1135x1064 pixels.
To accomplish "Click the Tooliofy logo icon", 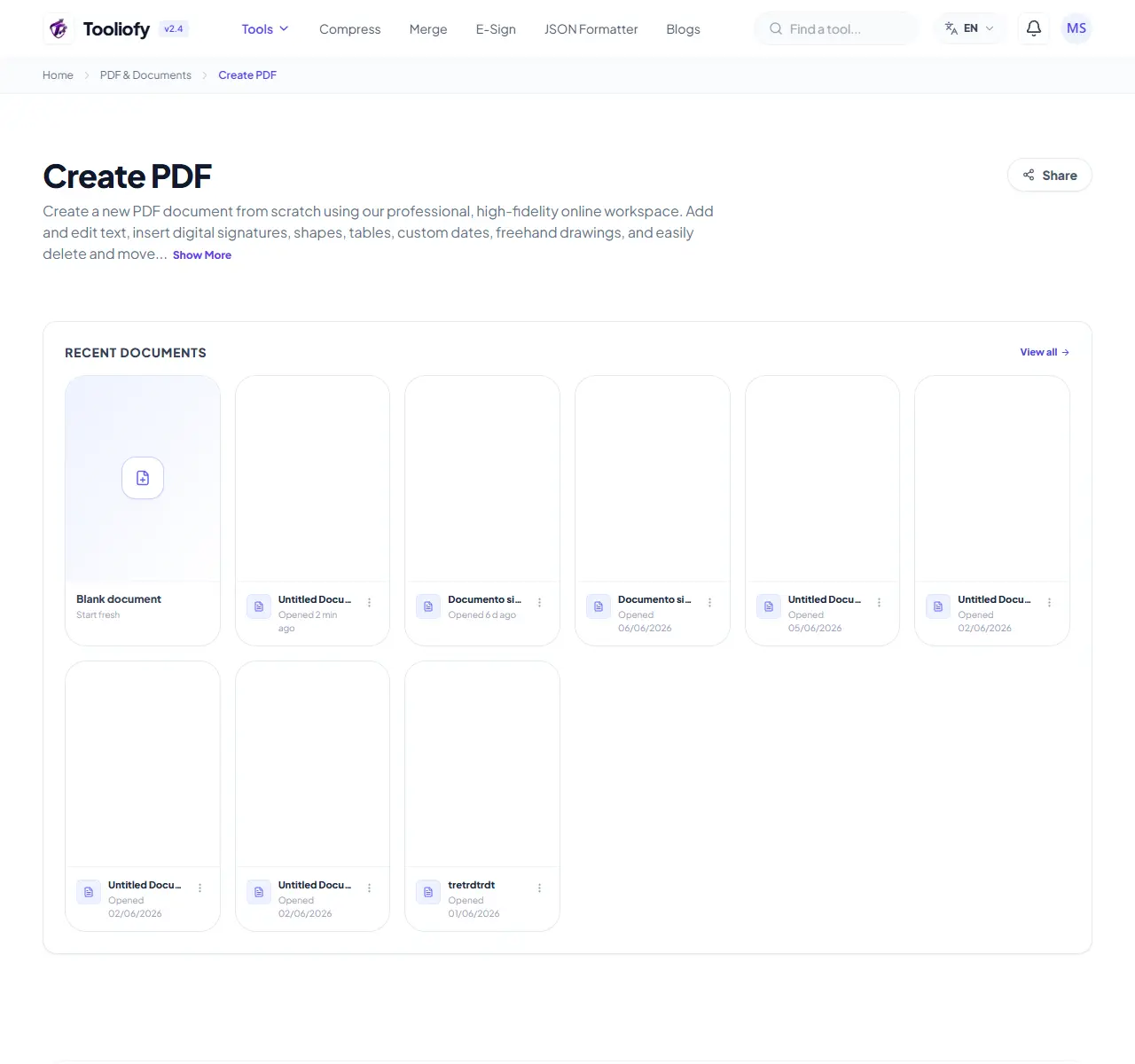I will coord(59,29).
